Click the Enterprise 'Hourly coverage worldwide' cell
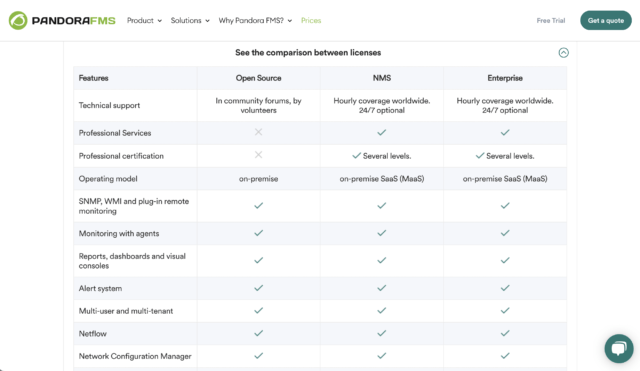Screen dimensions: 640x371 coord(505,105)
